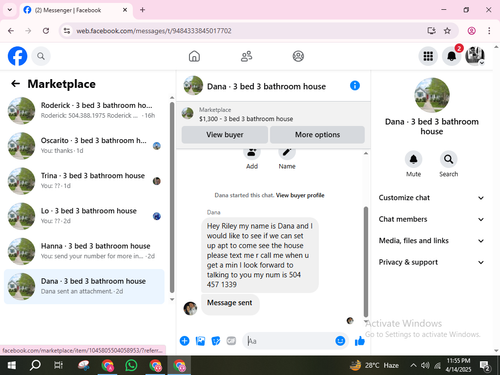Open the Oscarito conversation
This screenshot has height=375, width=500.
point(84,146)
